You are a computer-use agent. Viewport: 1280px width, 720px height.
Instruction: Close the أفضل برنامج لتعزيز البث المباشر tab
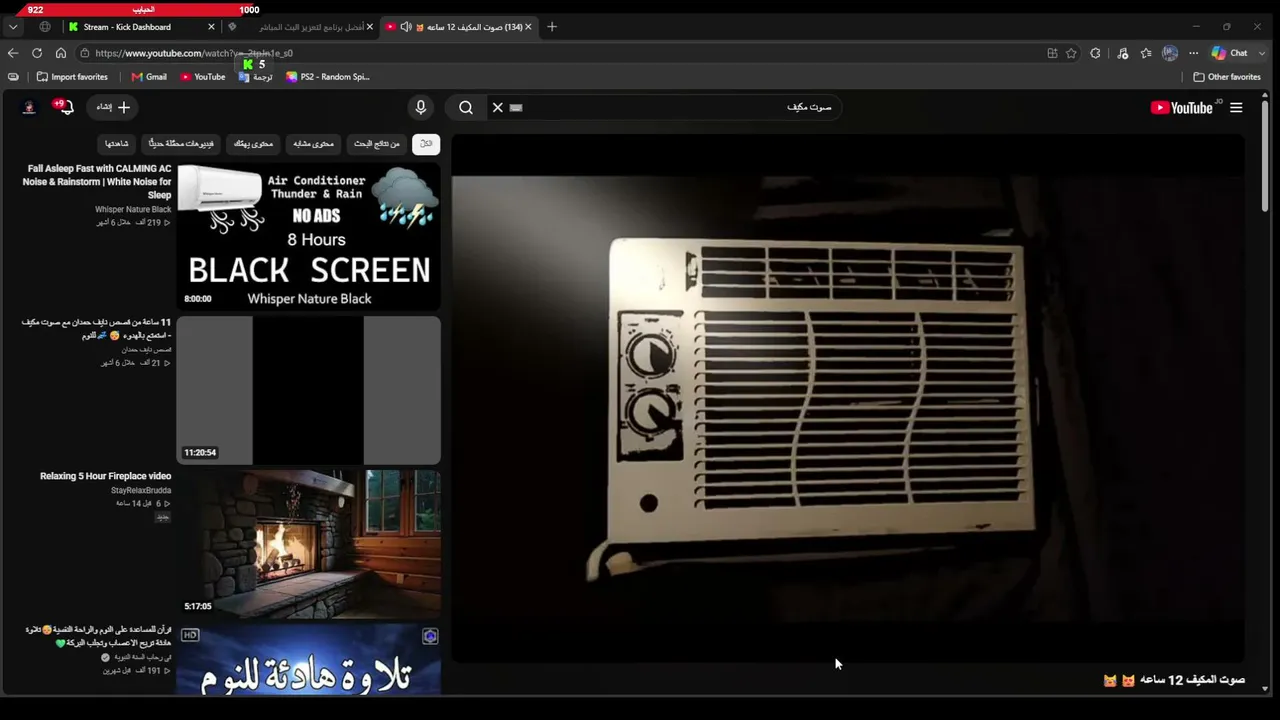click(369, 27)
